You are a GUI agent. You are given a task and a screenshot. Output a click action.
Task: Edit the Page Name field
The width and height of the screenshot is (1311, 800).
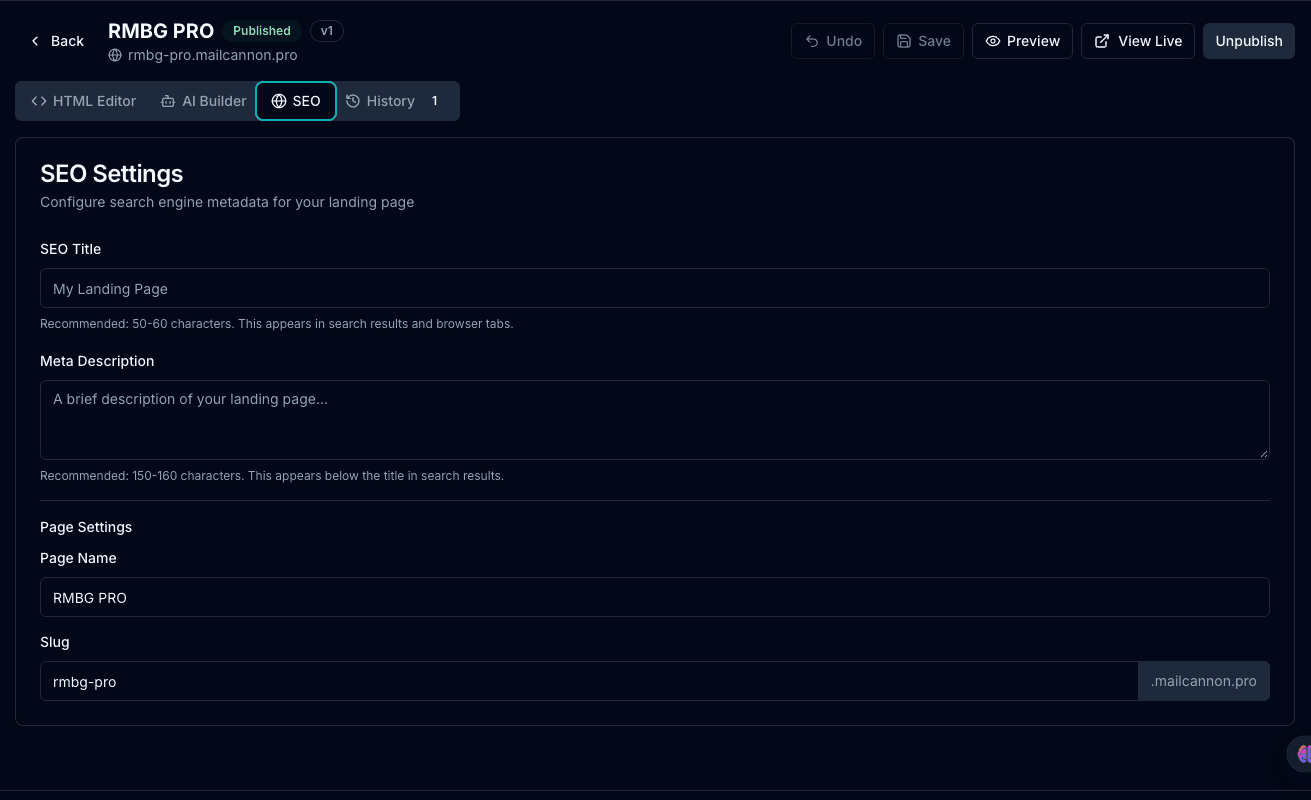tap(655, 597)
